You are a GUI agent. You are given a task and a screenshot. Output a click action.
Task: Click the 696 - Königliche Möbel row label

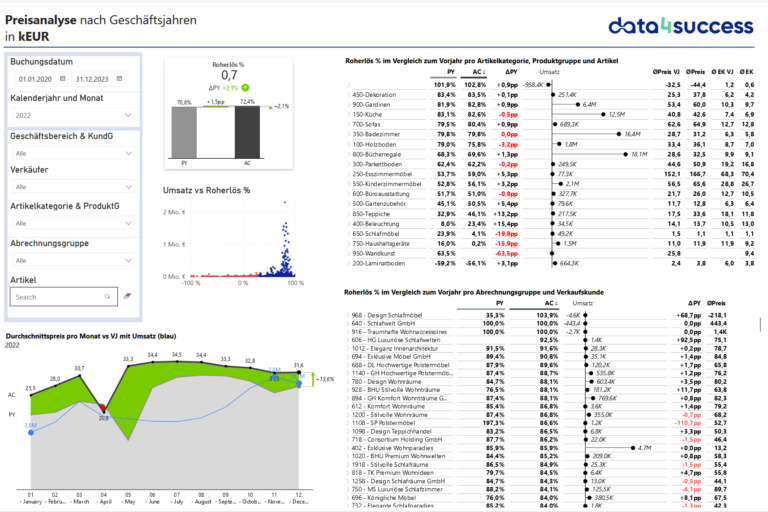pos(383,497)
